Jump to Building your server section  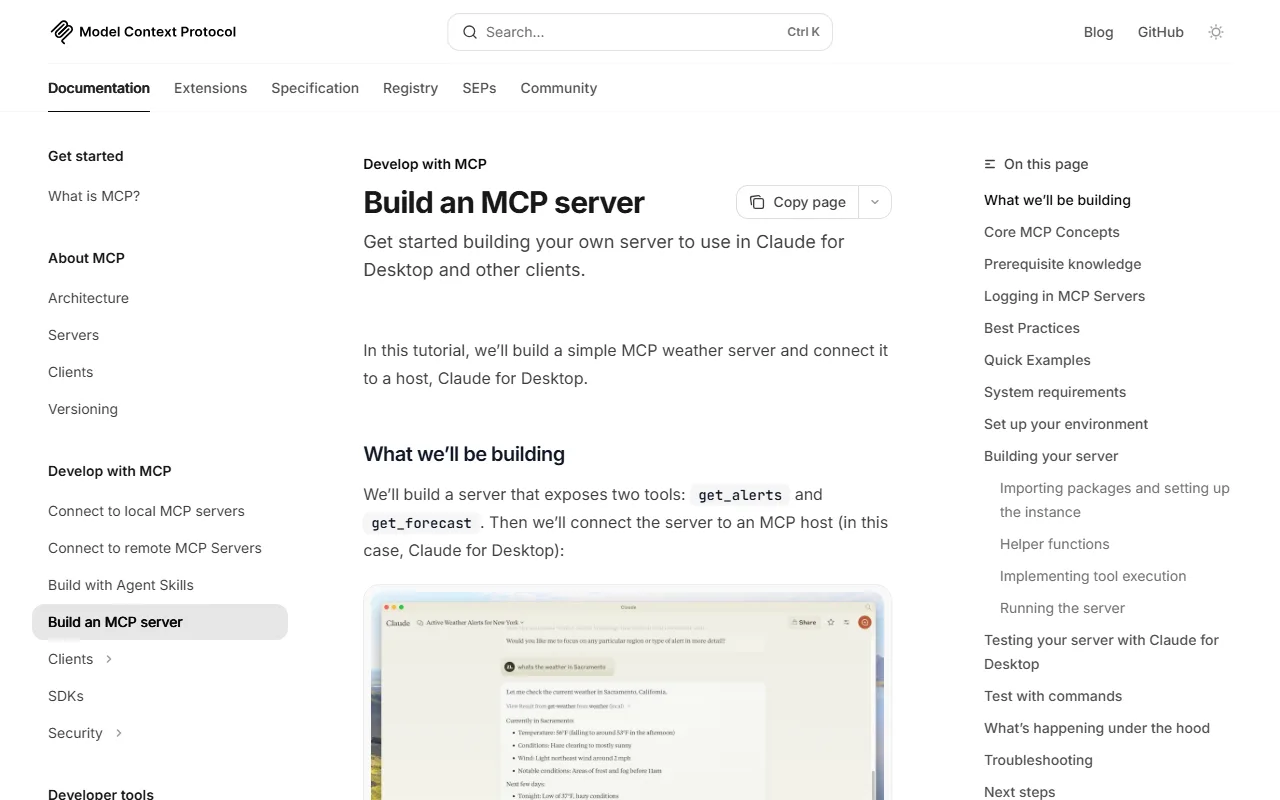[x=1051, y=456]
